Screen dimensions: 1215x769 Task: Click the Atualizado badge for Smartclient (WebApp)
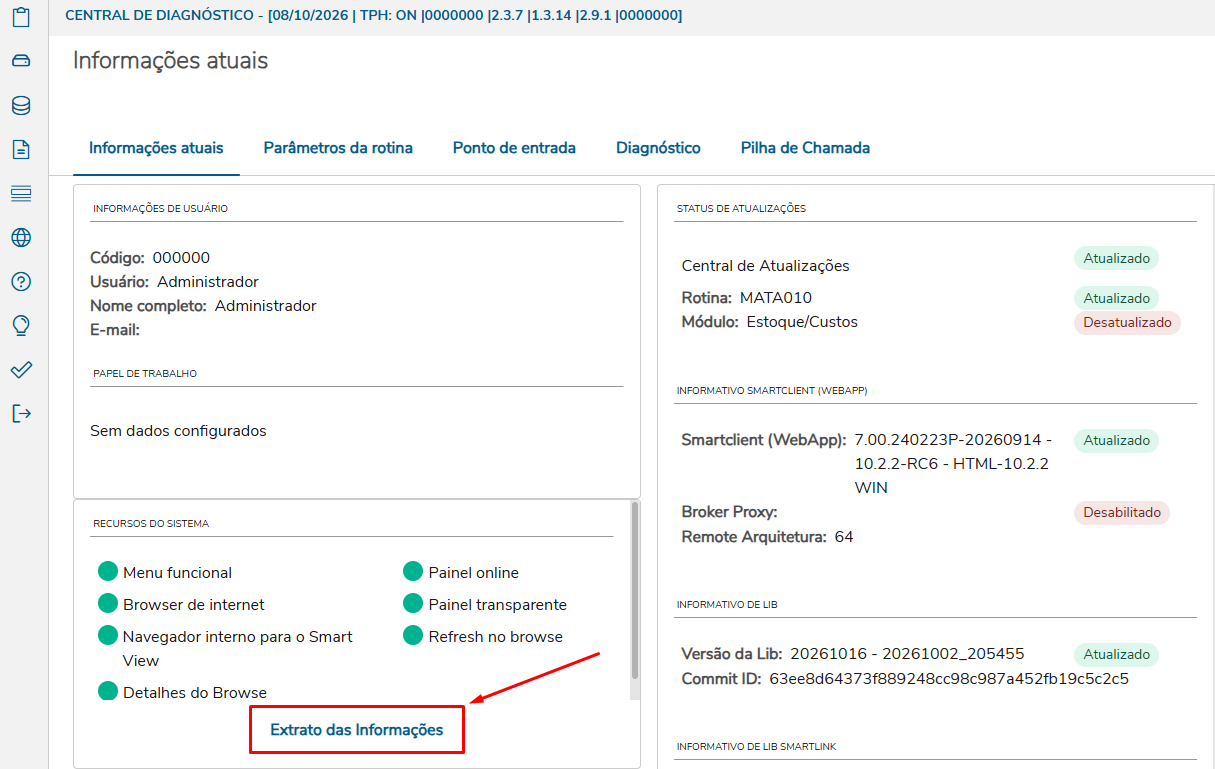pyautogui.click(x=1116, y=440)
